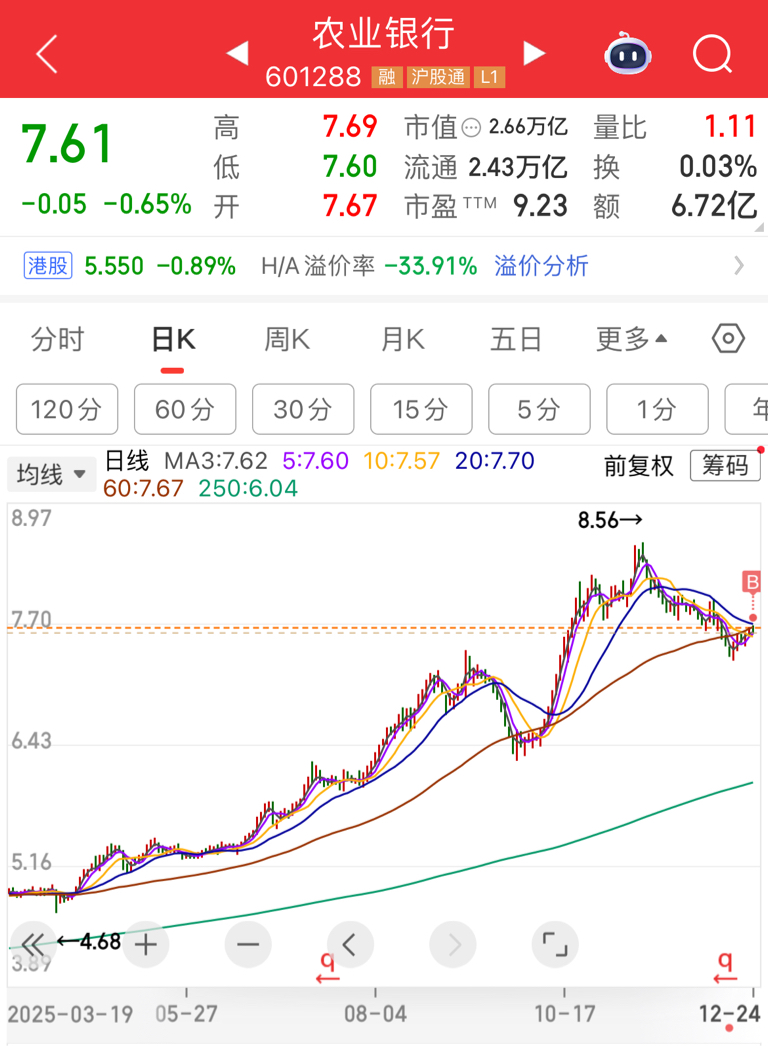The width and height of the screenshot is (768, 1046).
Task: Tap the 250:6.04 moving average value
Action: 248,488
